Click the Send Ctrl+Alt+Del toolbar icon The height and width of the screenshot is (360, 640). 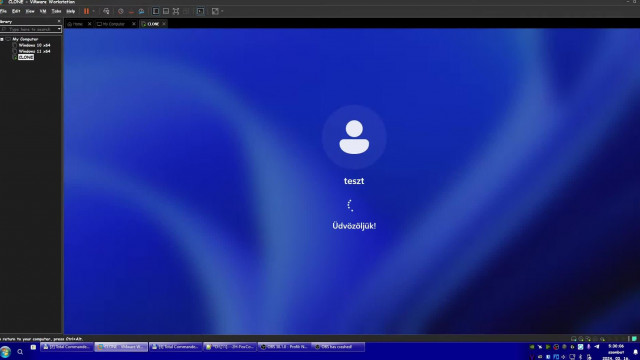106,11
